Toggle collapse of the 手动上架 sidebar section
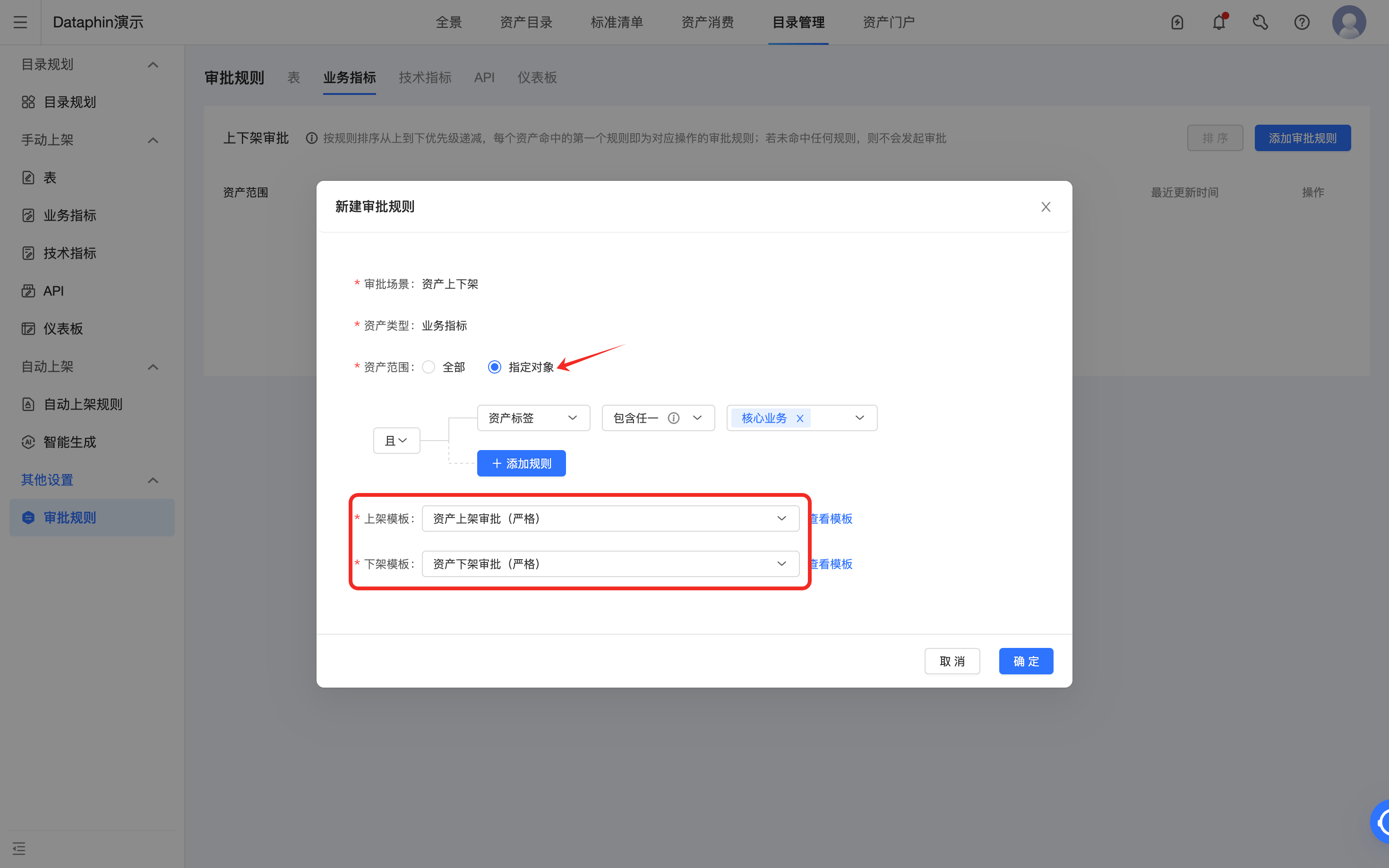 [152, 139]
